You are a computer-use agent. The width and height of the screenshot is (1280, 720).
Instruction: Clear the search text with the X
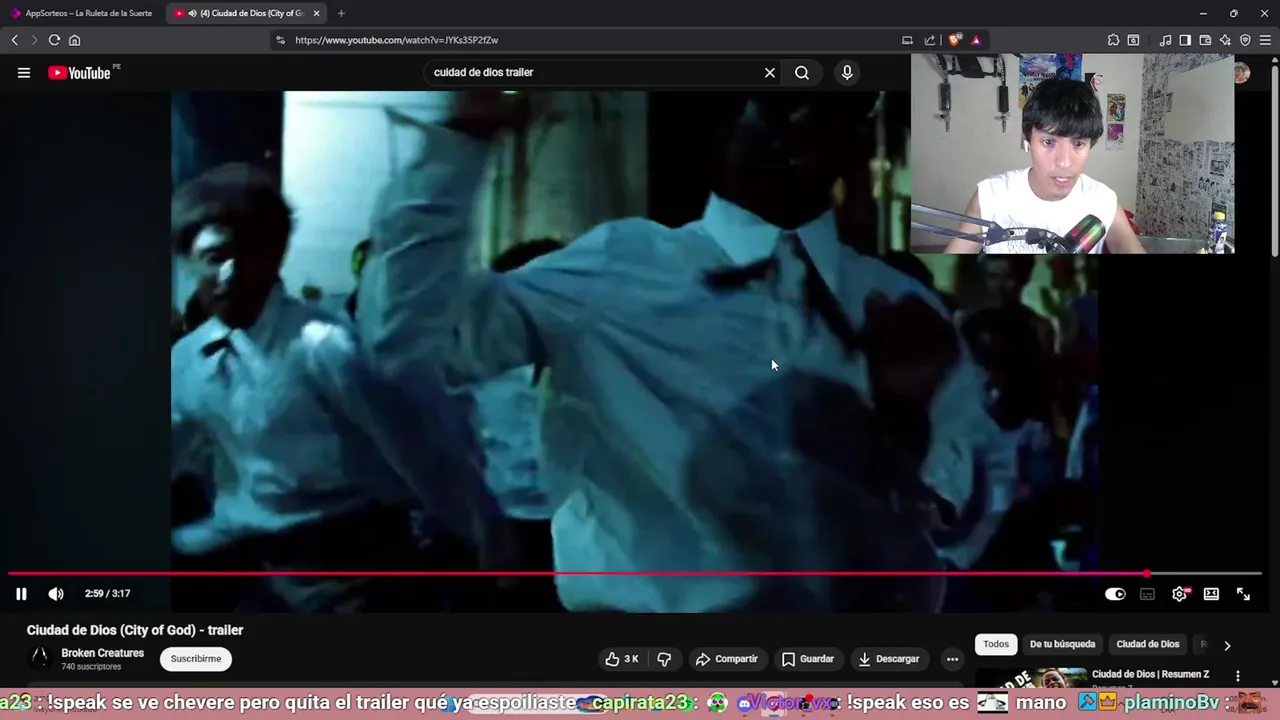(x=770, y=72)
